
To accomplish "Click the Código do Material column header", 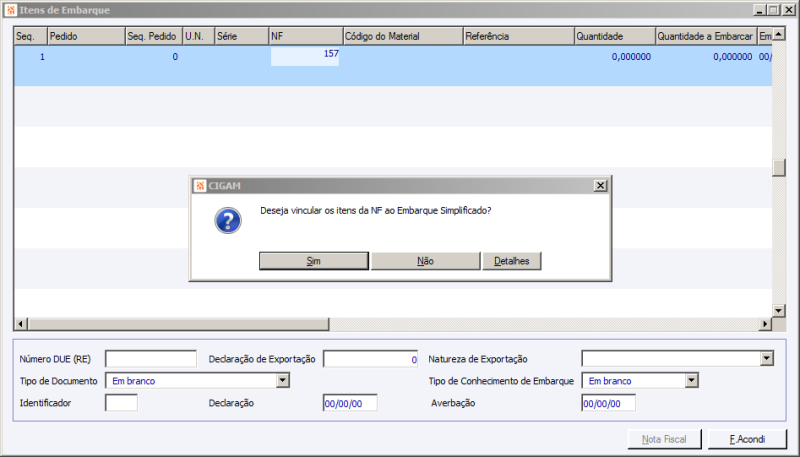I will 403,36.
